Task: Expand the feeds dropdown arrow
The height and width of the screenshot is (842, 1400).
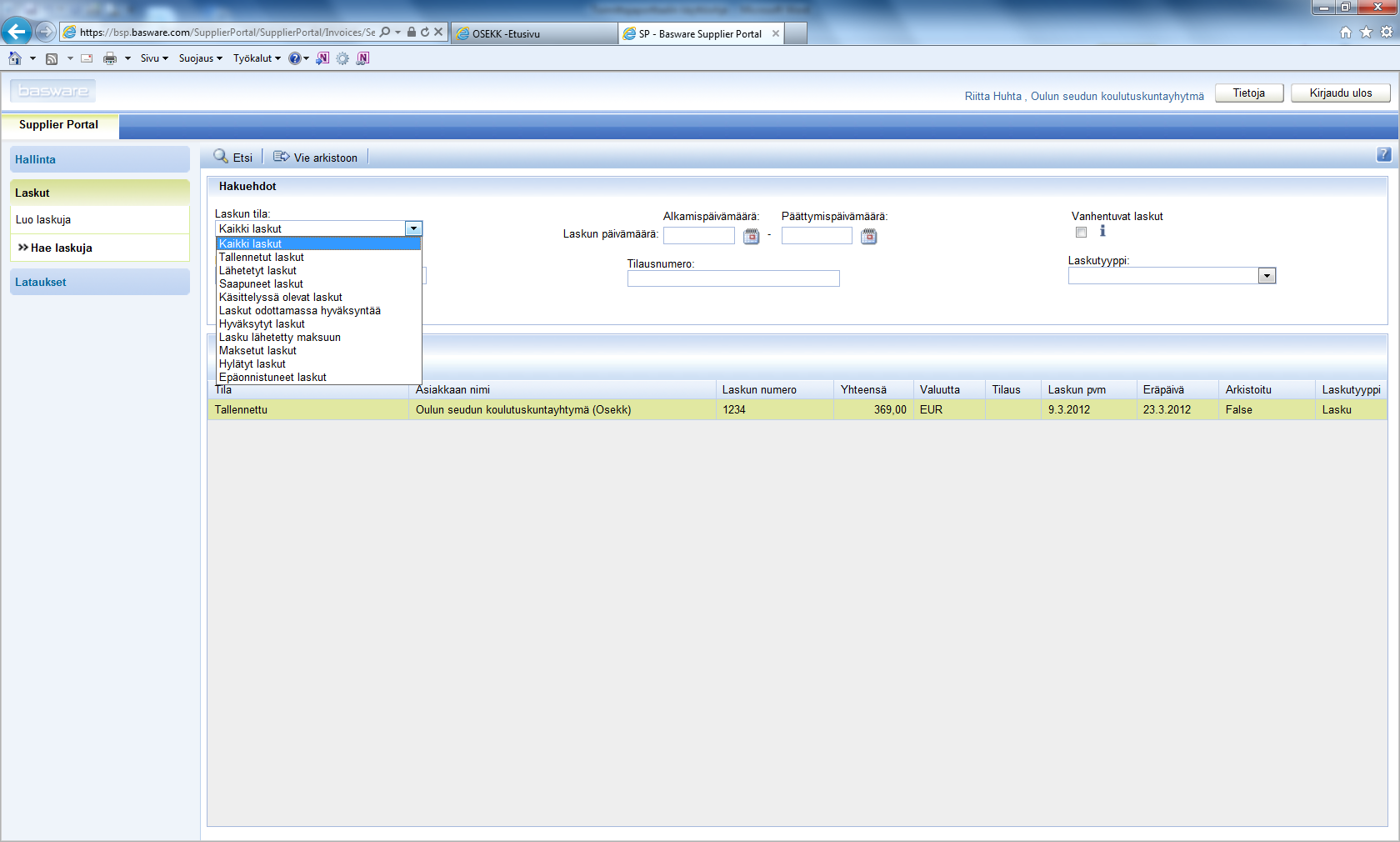Action: [x=70, y=58]
